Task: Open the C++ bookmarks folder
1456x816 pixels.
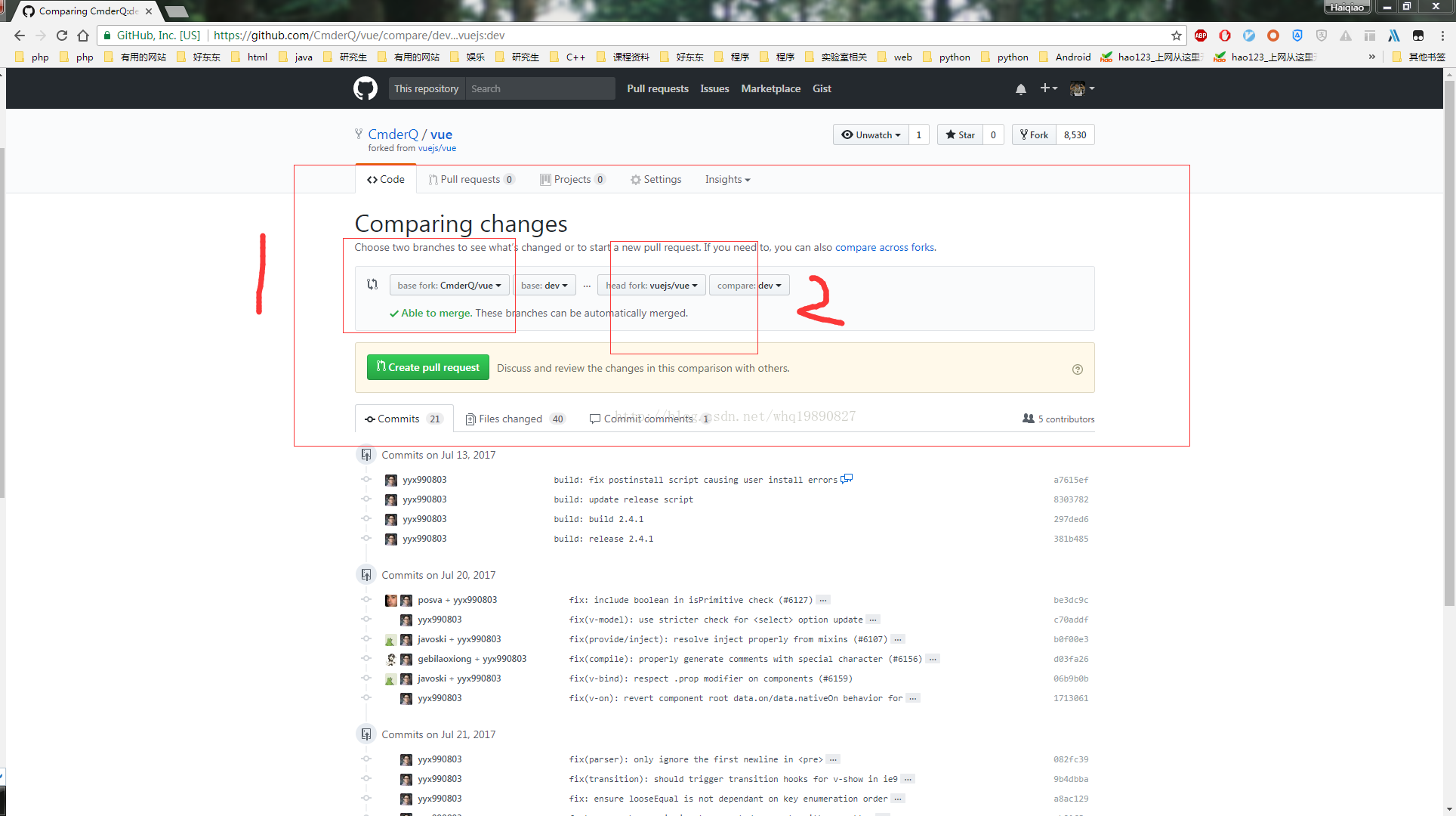Action: coord(568,57)
